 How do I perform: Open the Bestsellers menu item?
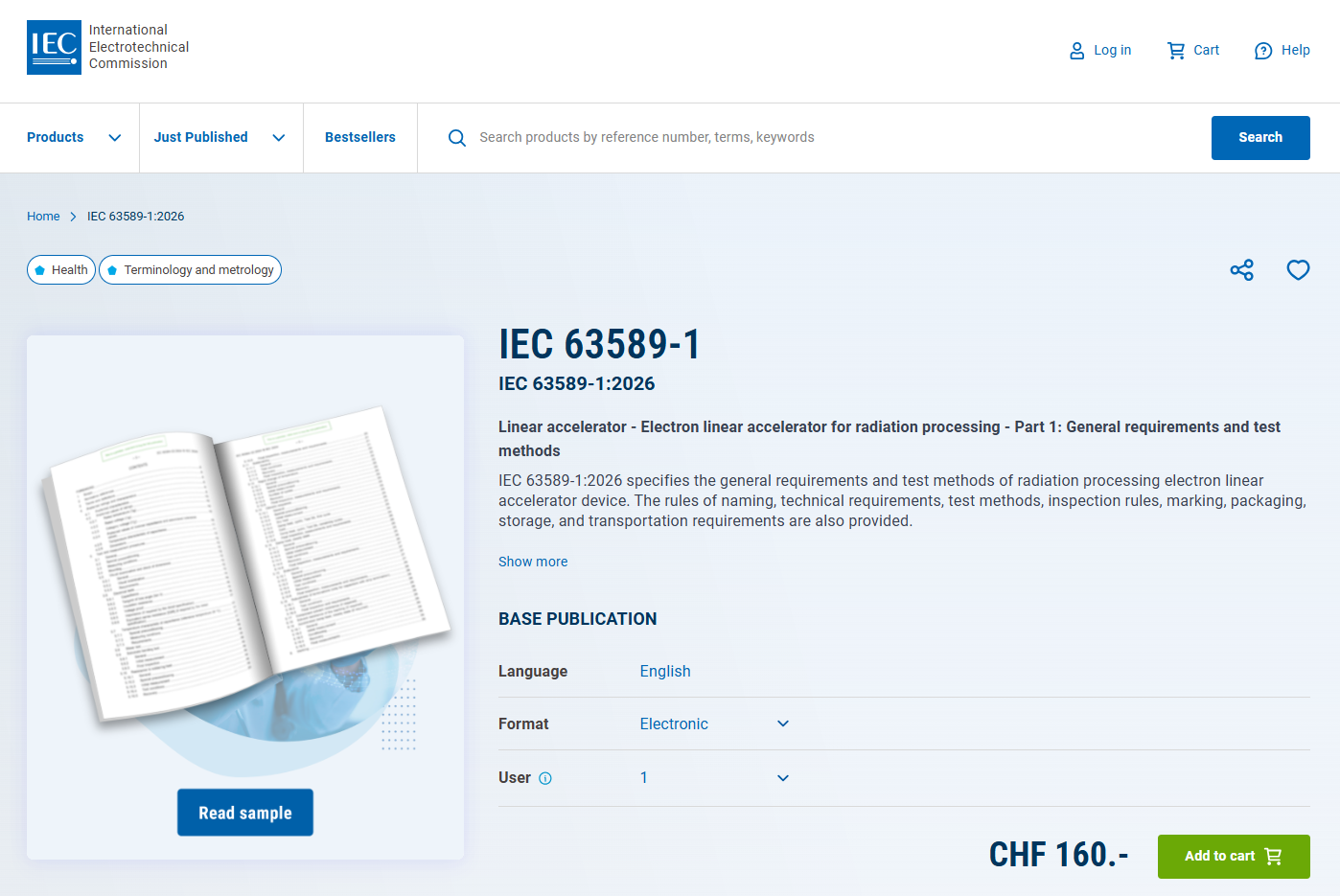[360, 138]
